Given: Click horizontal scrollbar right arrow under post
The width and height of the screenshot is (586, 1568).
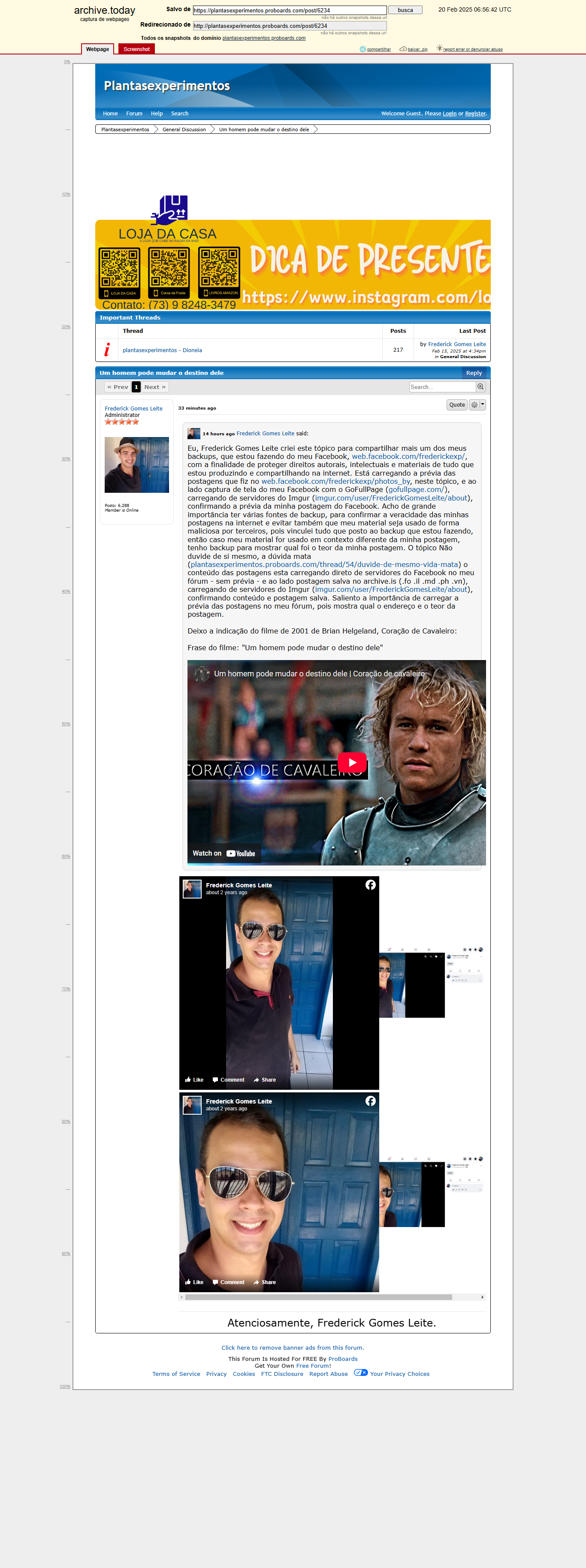Looking at the screenshot, I should tap(483, 1297).
